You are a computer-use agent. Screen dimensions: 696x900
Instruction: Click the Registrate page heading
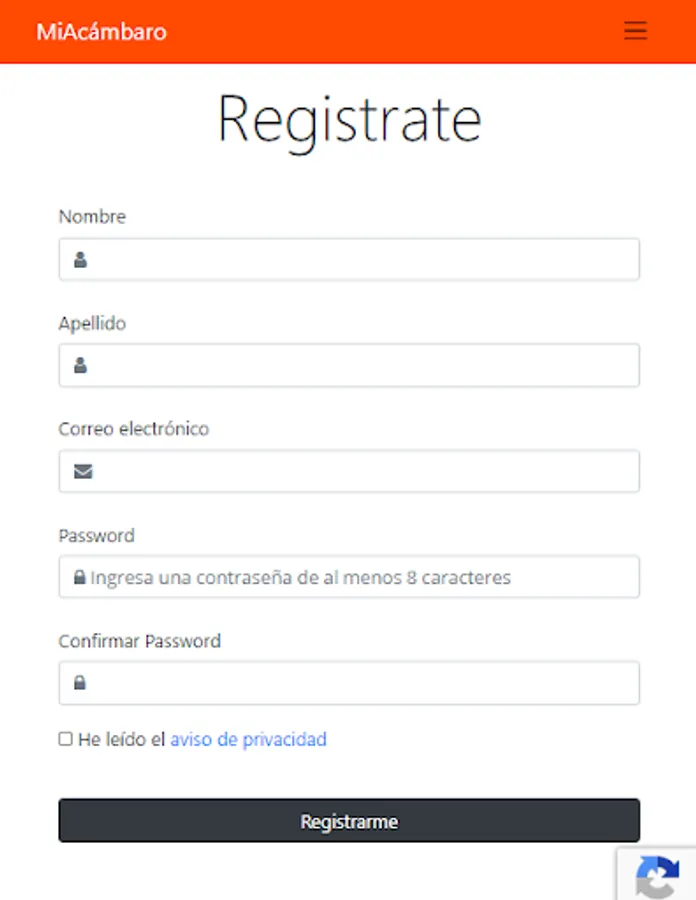tap(349, 120)
